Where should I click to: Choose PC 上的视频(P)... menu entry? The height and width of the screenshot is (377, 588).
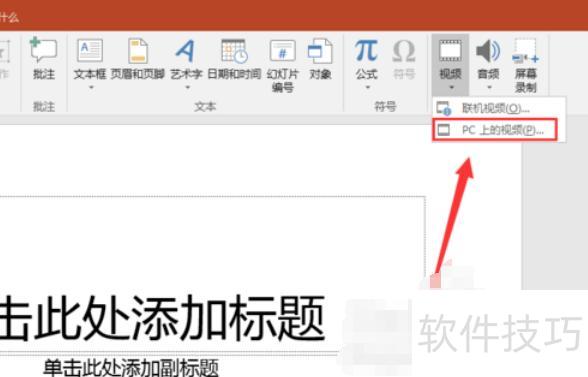tap(495, 130)
